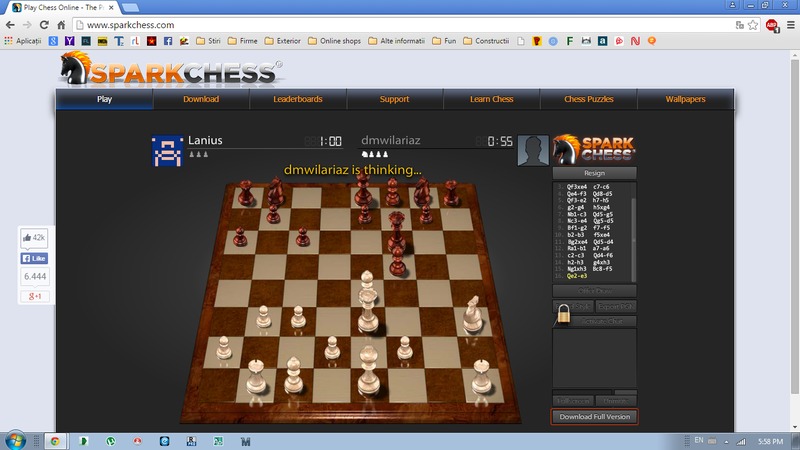Click the browser Back arrow
This screenshot has width=800, height=450.
[10, 25]
